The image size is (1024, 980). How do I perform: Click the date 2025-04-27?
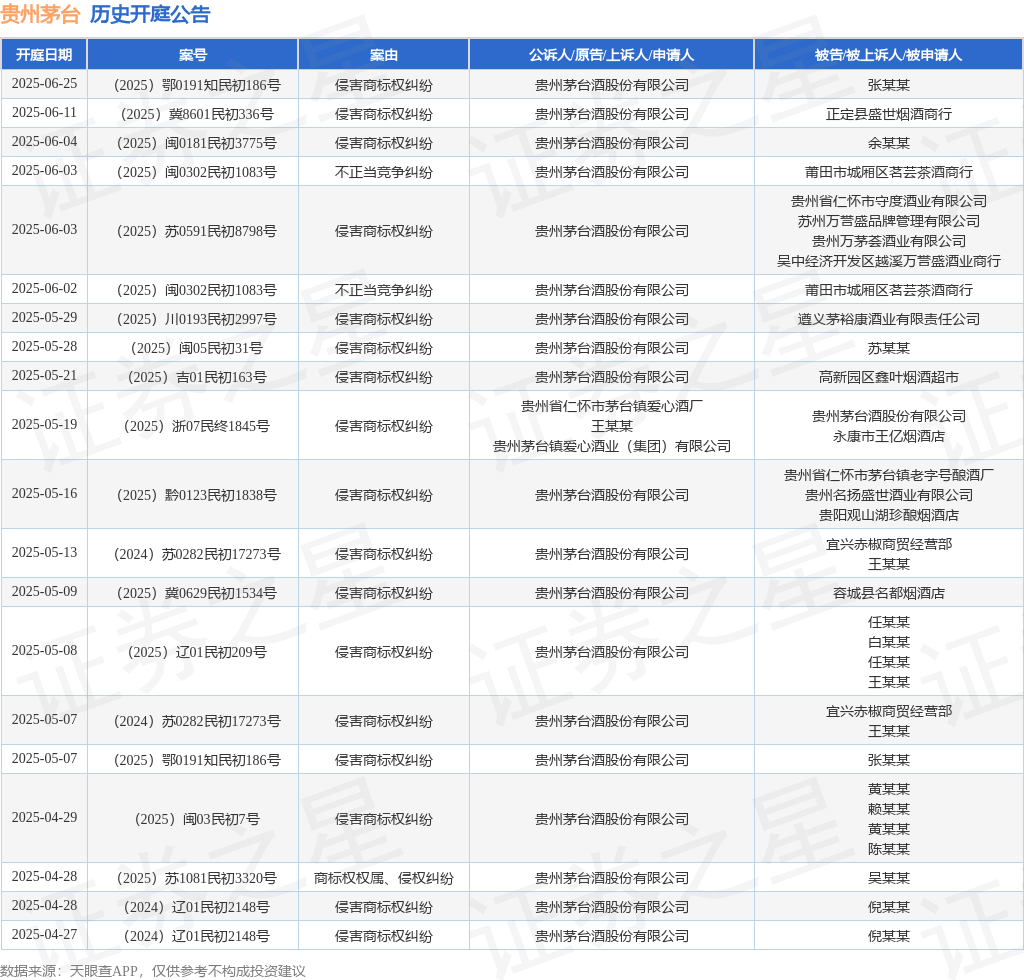point(44,934)
